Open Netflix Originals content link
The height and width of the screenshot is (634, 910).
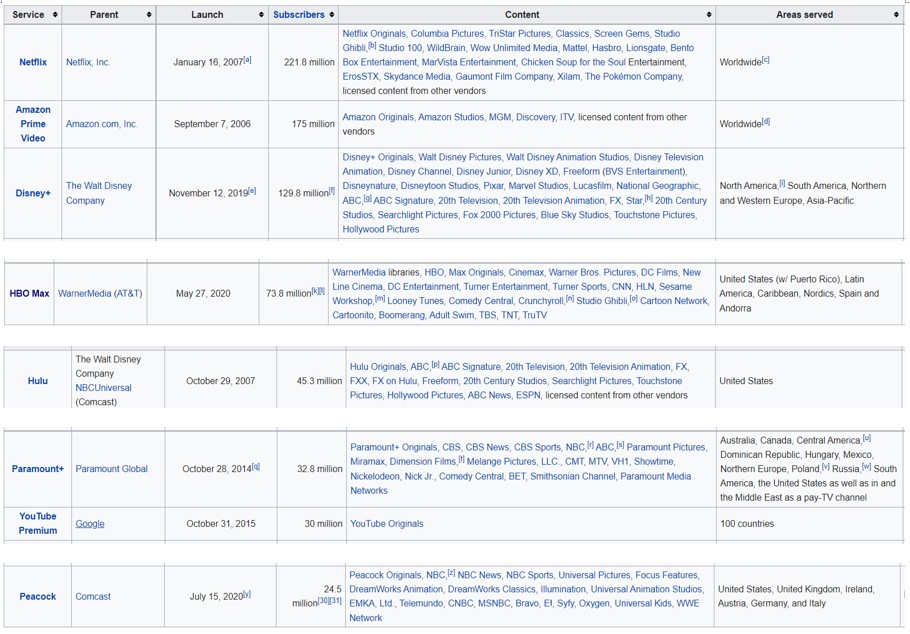click(x=374, y=34)
